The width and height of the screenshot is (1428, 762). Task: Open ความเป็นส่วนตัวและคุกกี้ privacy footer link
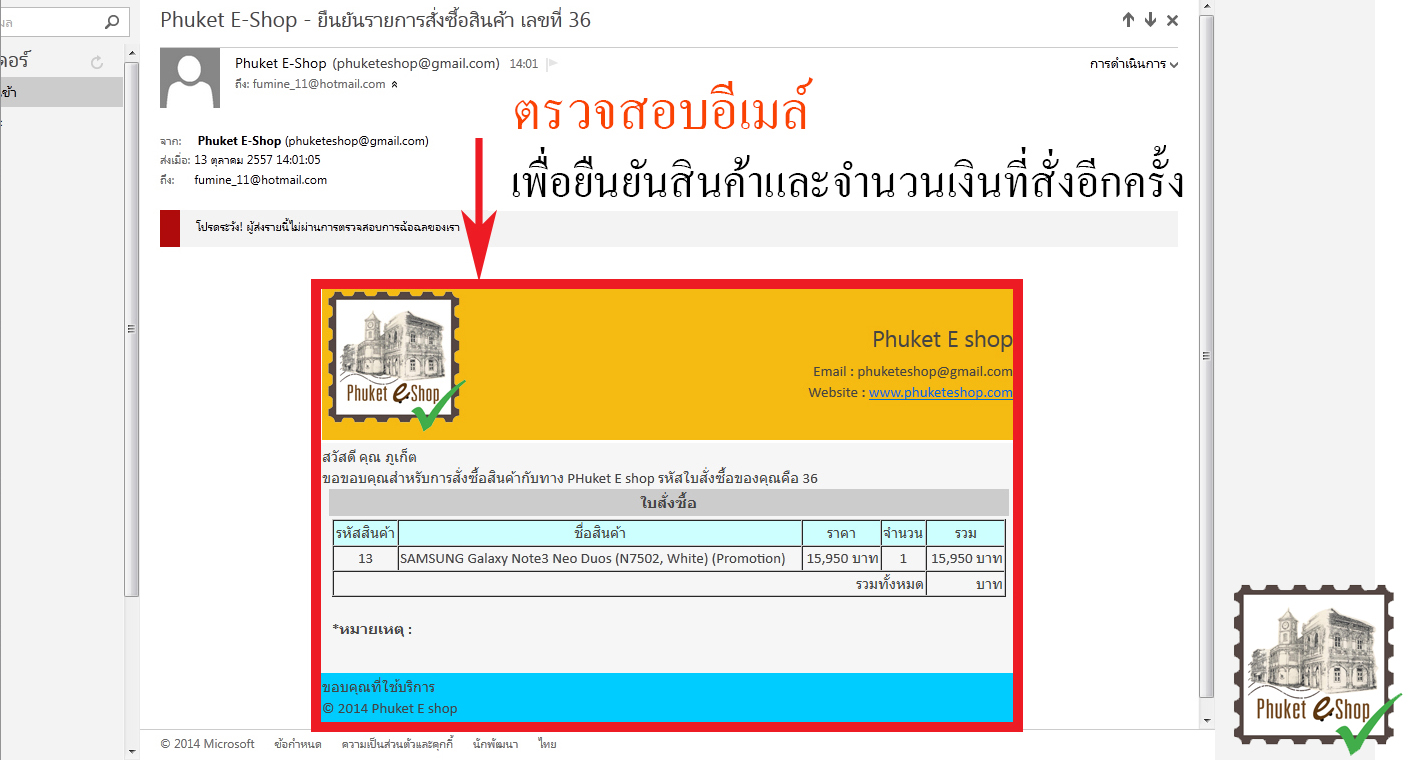click(398, 744)
